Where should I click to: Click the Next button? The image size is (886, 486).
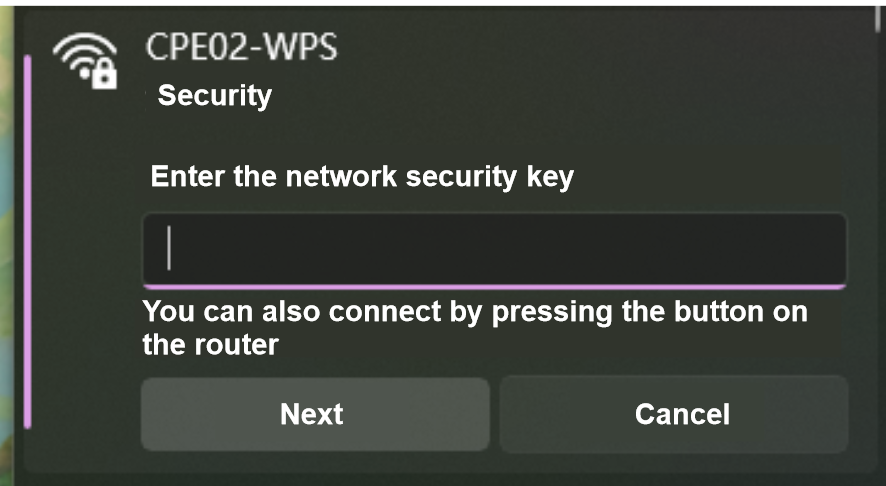pos(314,414)
